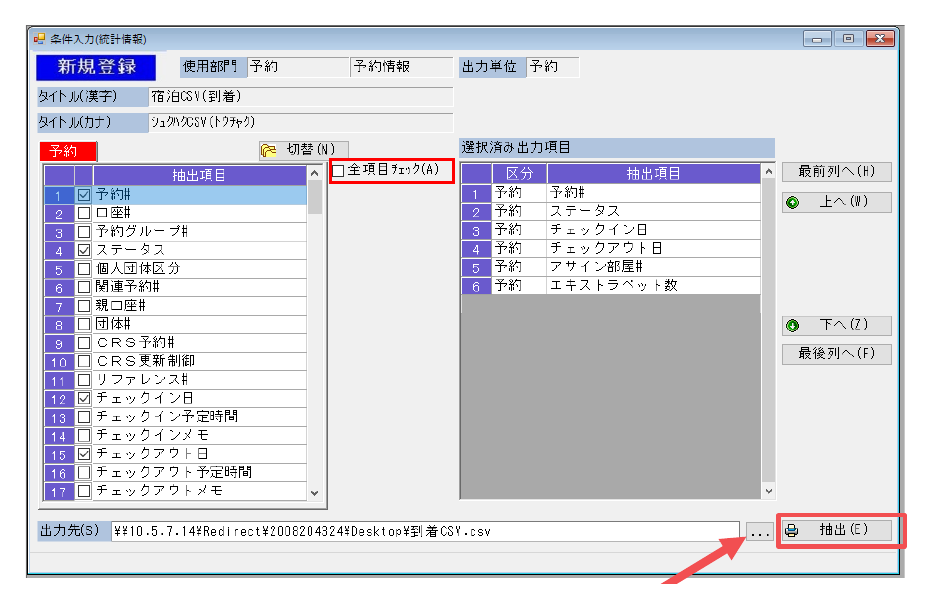Click green down-arrow icon for 下へ(Z)
Screen dimensions: 930x598
tap(792, 326)
